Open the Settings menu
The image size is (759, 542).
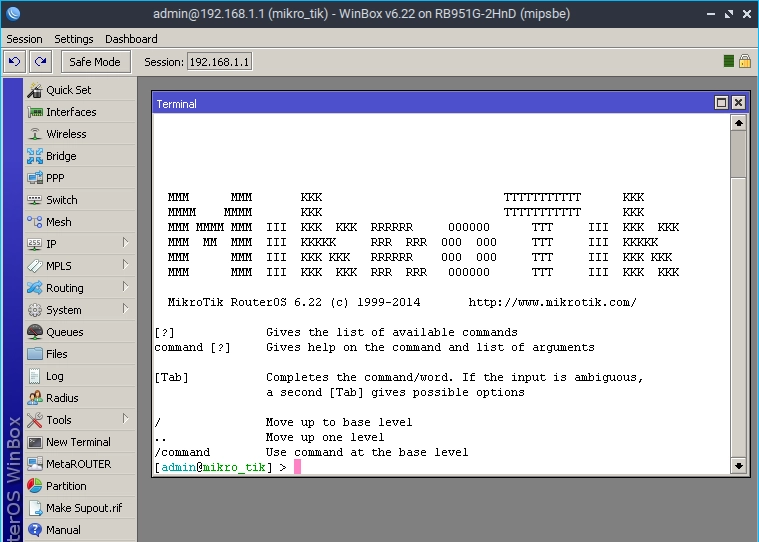(x=74, y=39)
